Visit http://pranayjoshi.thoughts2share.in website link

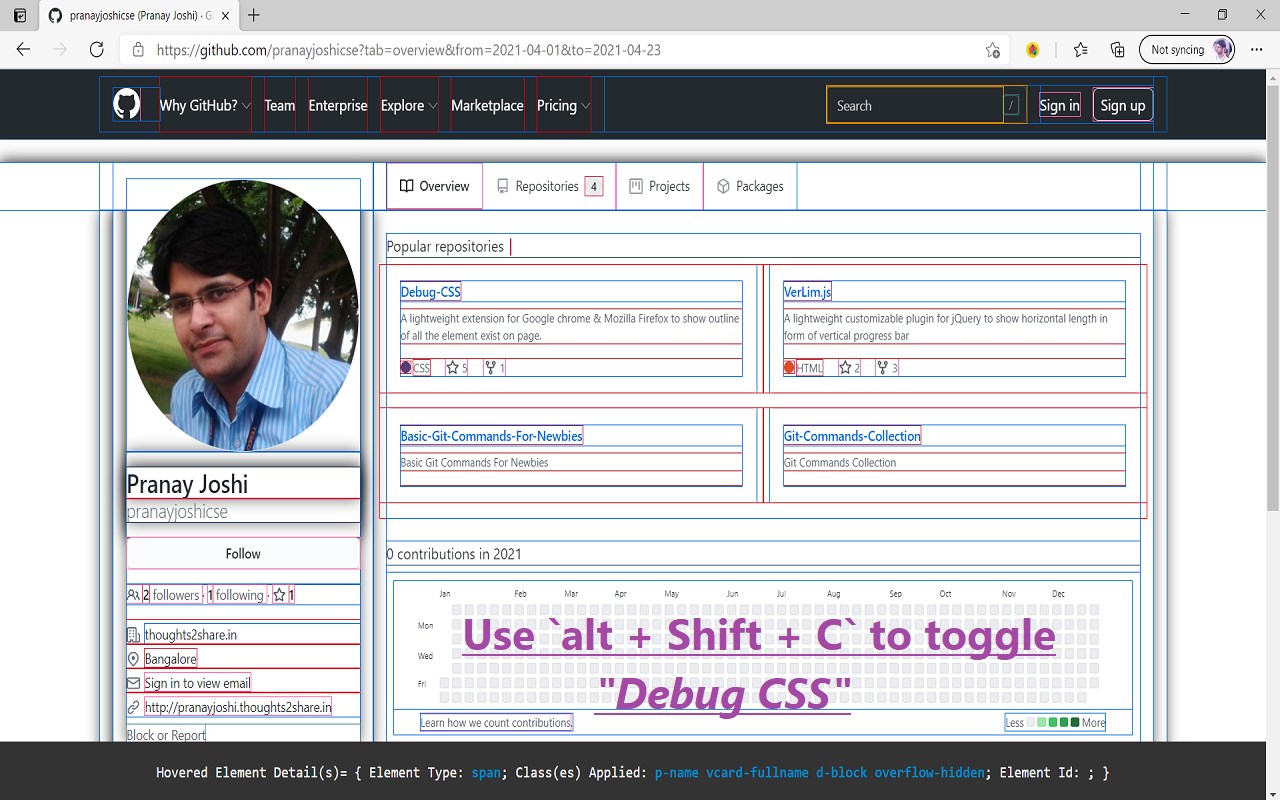click(238, 707)
